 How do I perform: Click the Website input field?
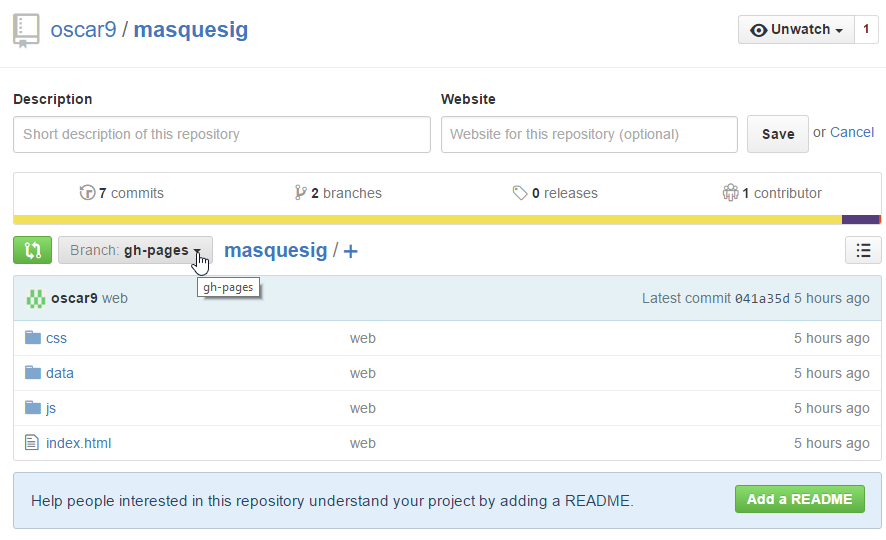coord(588,134)
